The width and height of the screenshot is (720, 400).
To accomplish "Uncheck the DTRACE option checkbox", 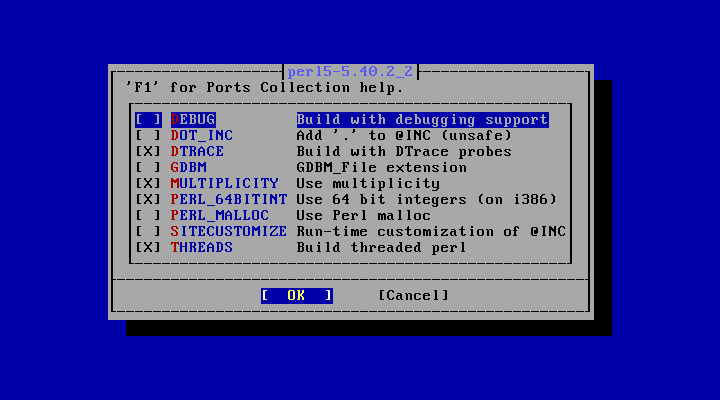I will (148, 152).
